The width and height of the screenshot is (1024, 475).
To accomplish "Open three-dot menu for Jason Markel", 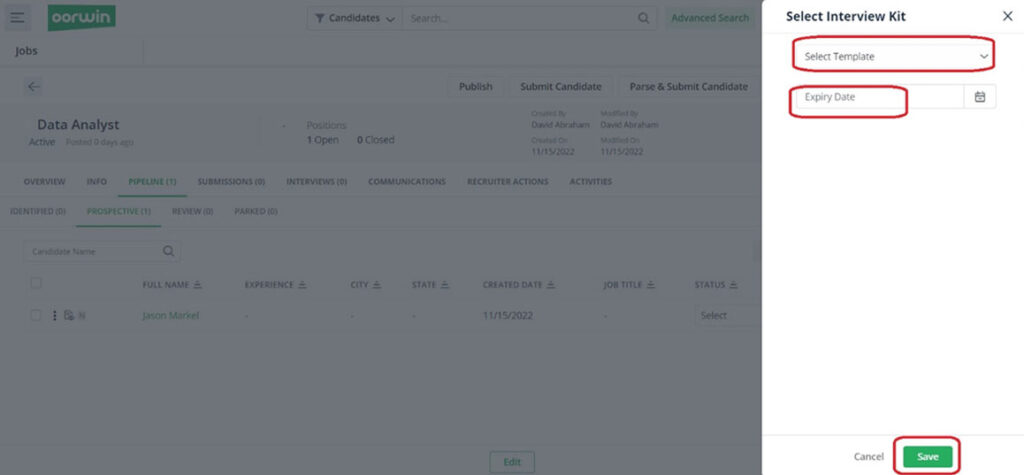I will 54,316.
